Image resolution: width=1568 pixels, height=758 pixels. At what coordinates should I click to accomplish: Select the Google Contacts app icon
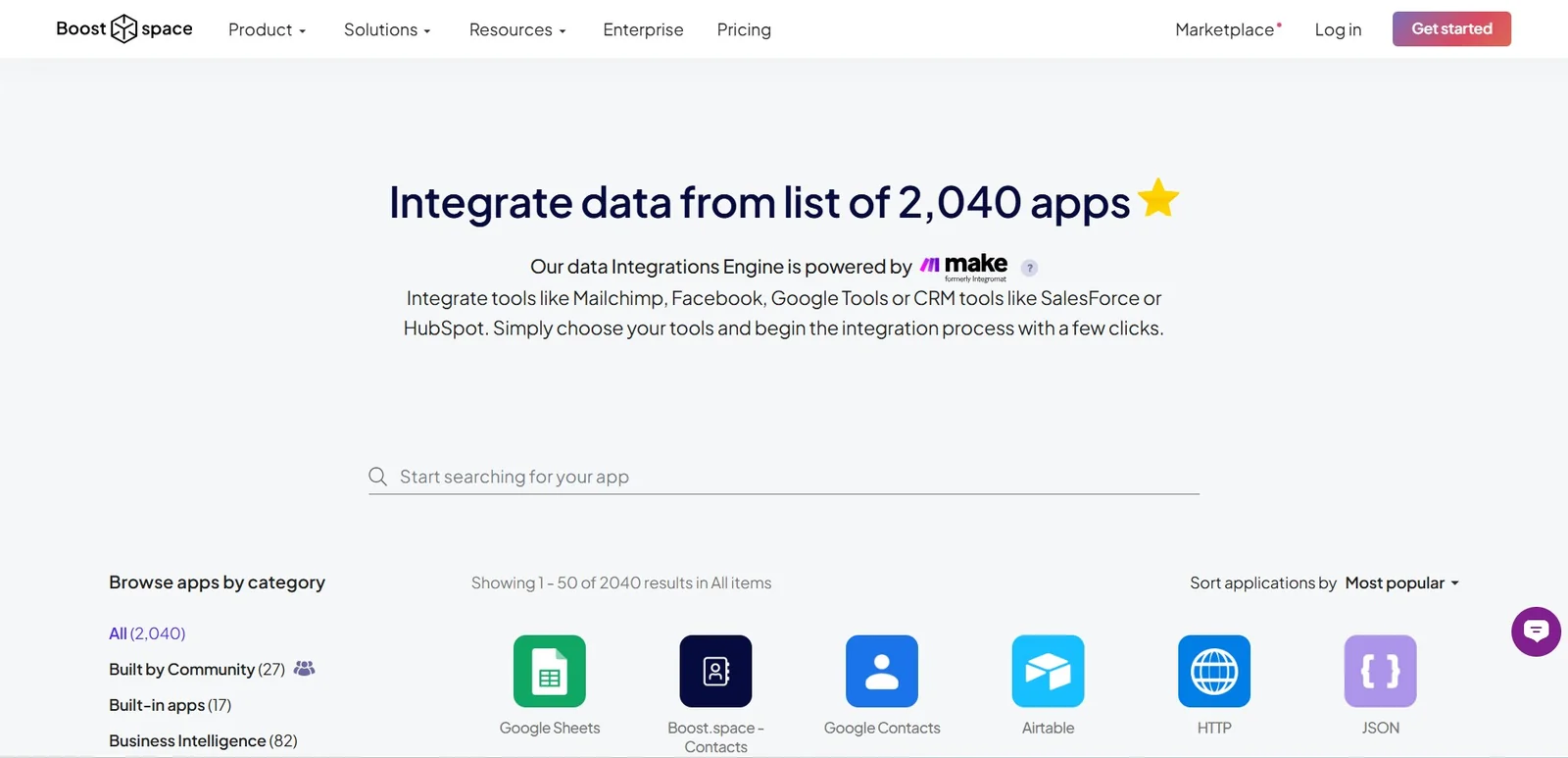[882, 671]
